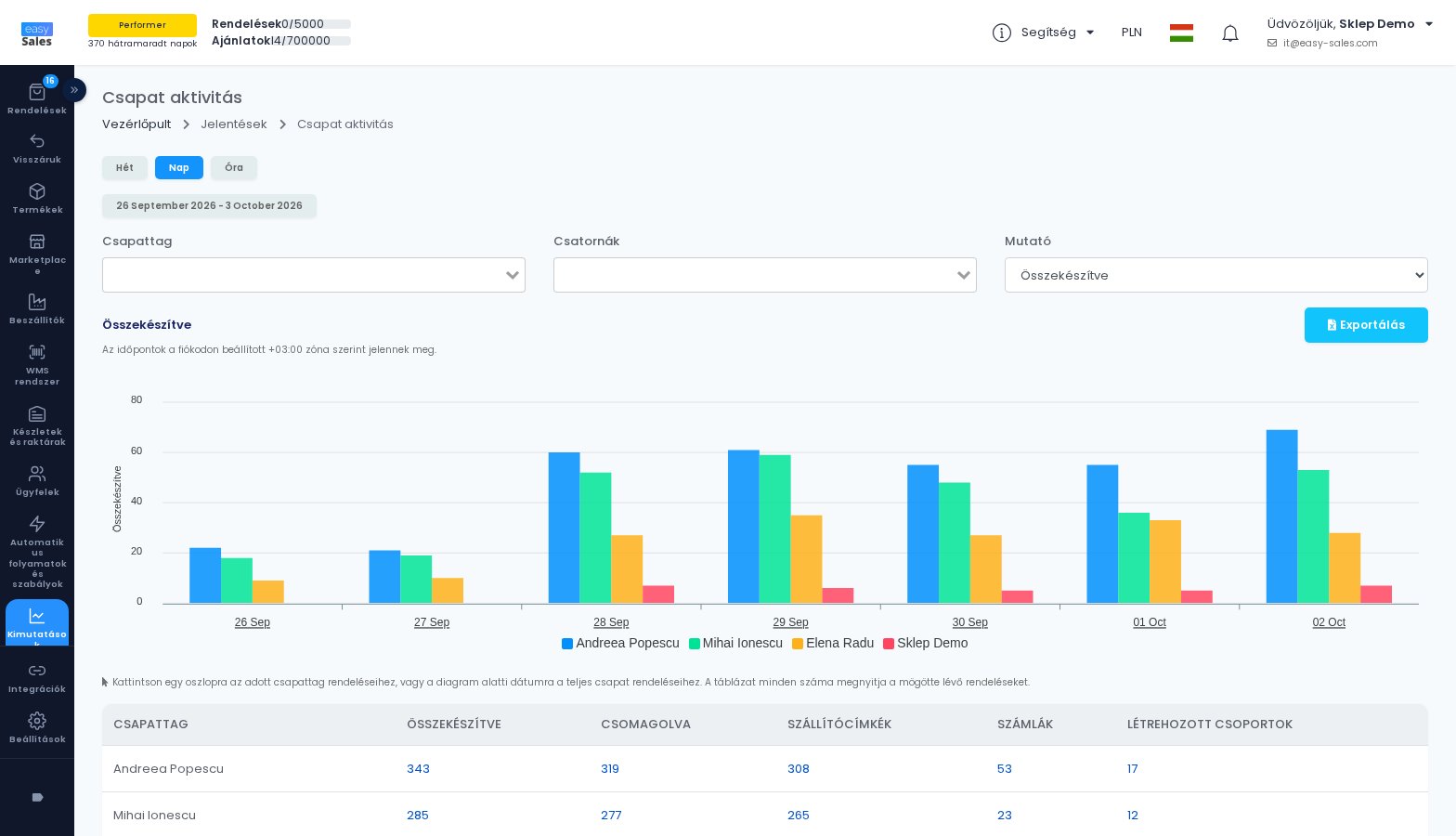Switch to the Óra view tab
The height and width of the screenshot is (836, 1456).
pos(234,168)
